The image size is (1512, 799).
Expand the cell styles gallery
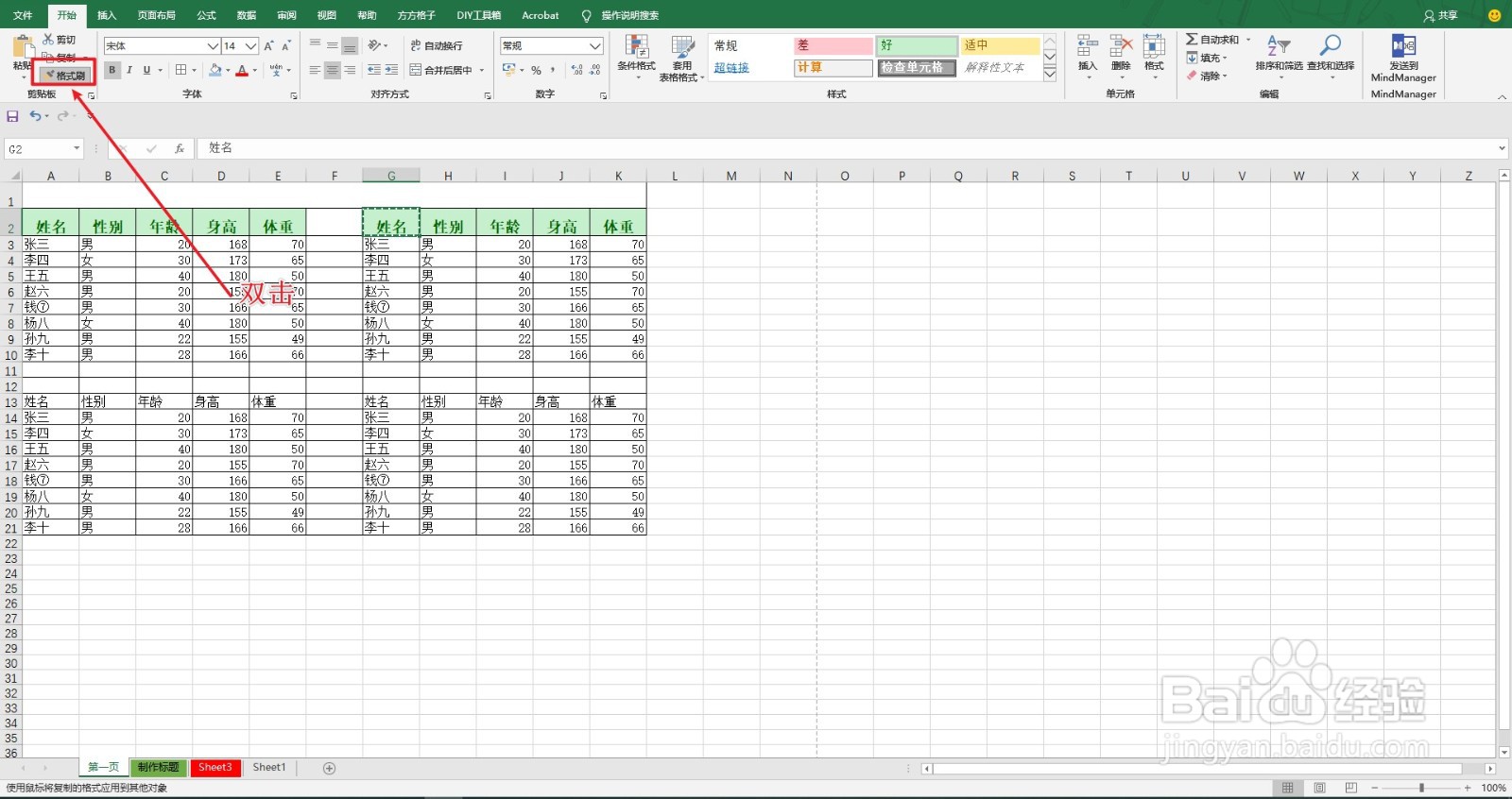1049,74
